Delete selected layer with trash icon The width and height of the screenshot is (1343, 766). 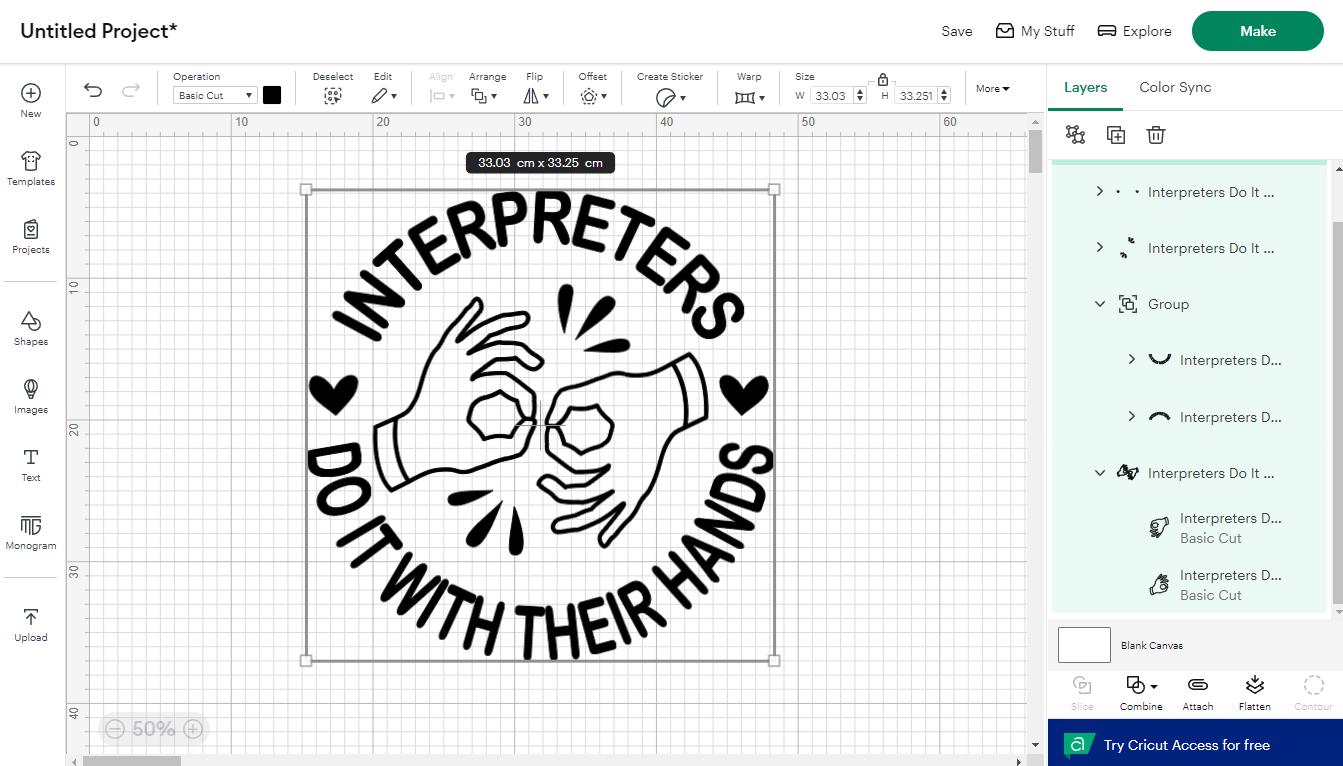(1156, 135)
